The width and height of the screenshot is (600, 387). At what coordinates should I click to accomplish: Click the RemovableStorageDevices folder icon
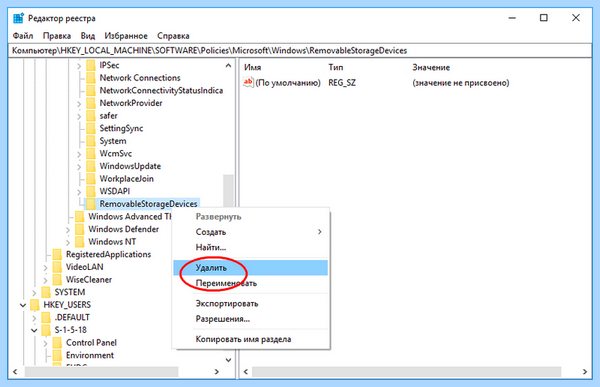pos(91,204)
